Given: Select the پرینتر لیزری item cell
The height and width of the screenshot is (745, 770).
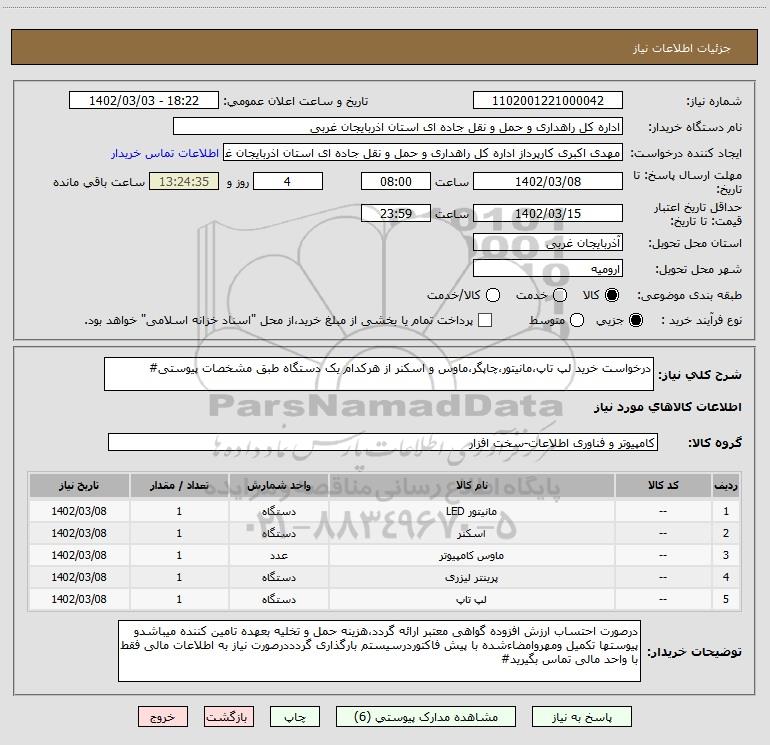Looking at the screenshot, I should click(471, 578).
